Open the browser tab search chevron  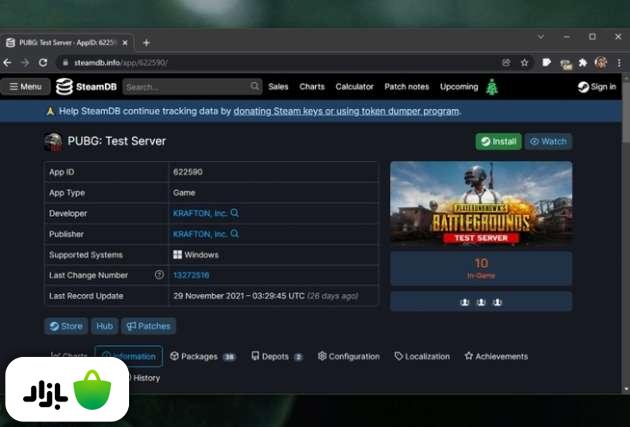pos(541,37)
